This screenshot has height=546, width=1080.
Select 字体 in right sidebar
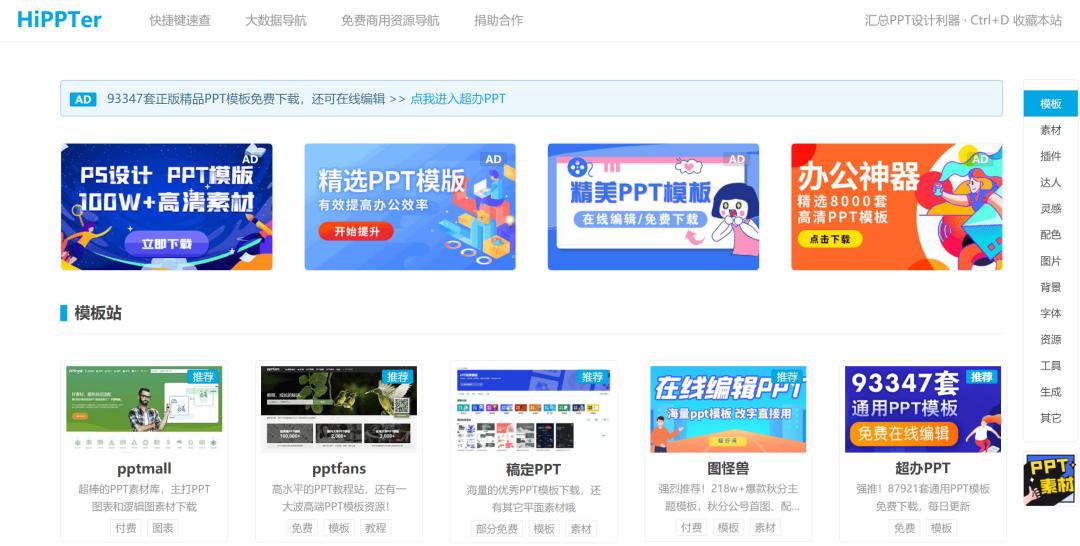click(x=1050, y=313)
